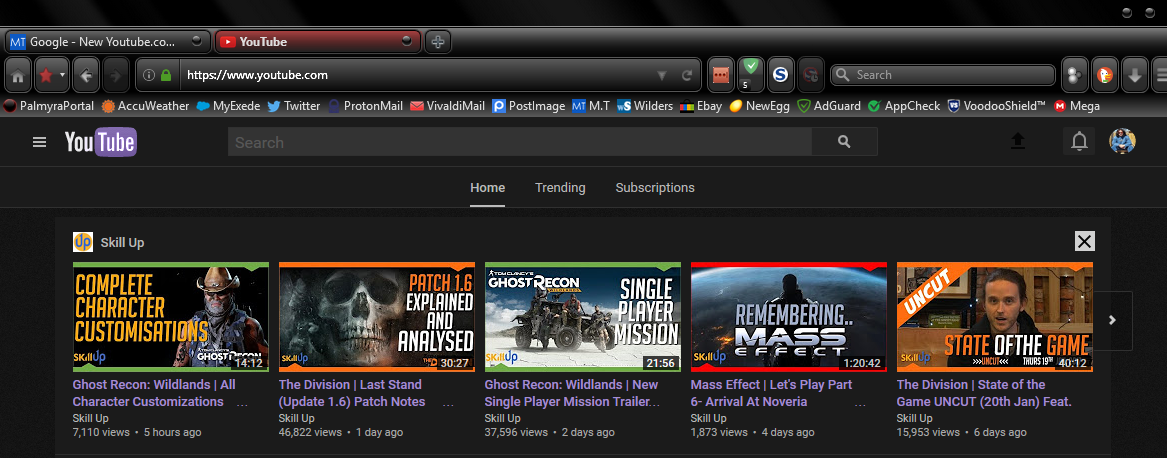Image resolution: width=1167 pixels, height=458 pixels.
Task: Switch to the Subscriptions tab
Action: click(655, 188)
